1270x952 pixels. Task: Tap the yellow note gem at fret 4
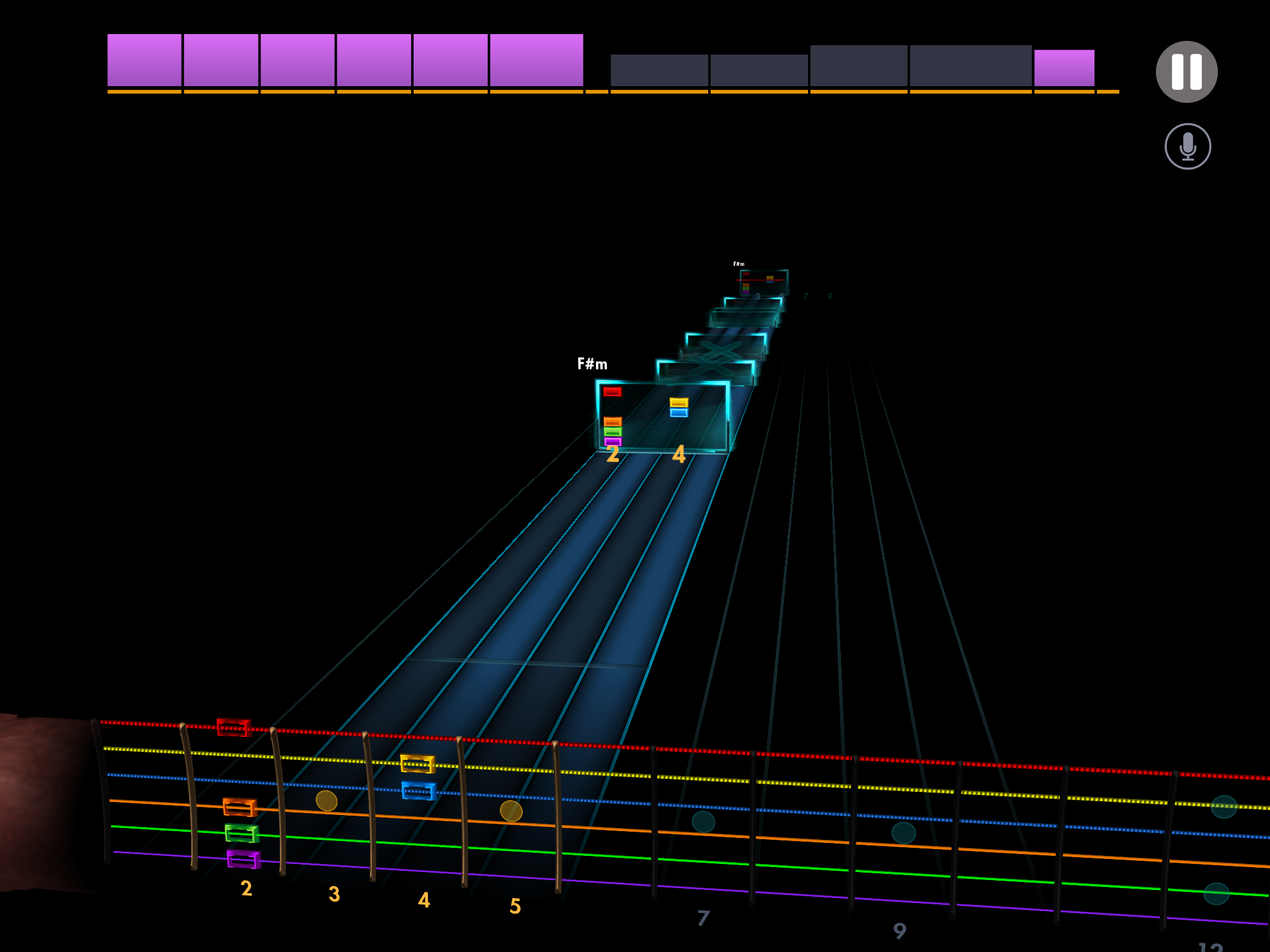[417, 763]
